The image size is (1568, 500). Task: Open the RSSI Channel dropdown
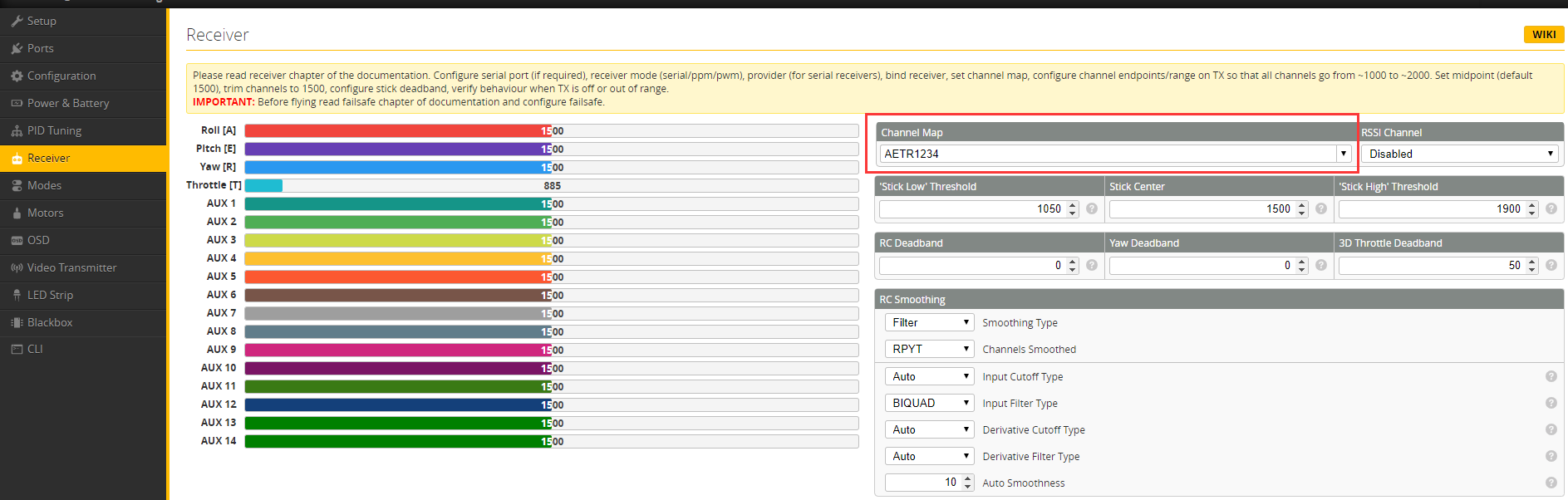(x=1461, y=154)
